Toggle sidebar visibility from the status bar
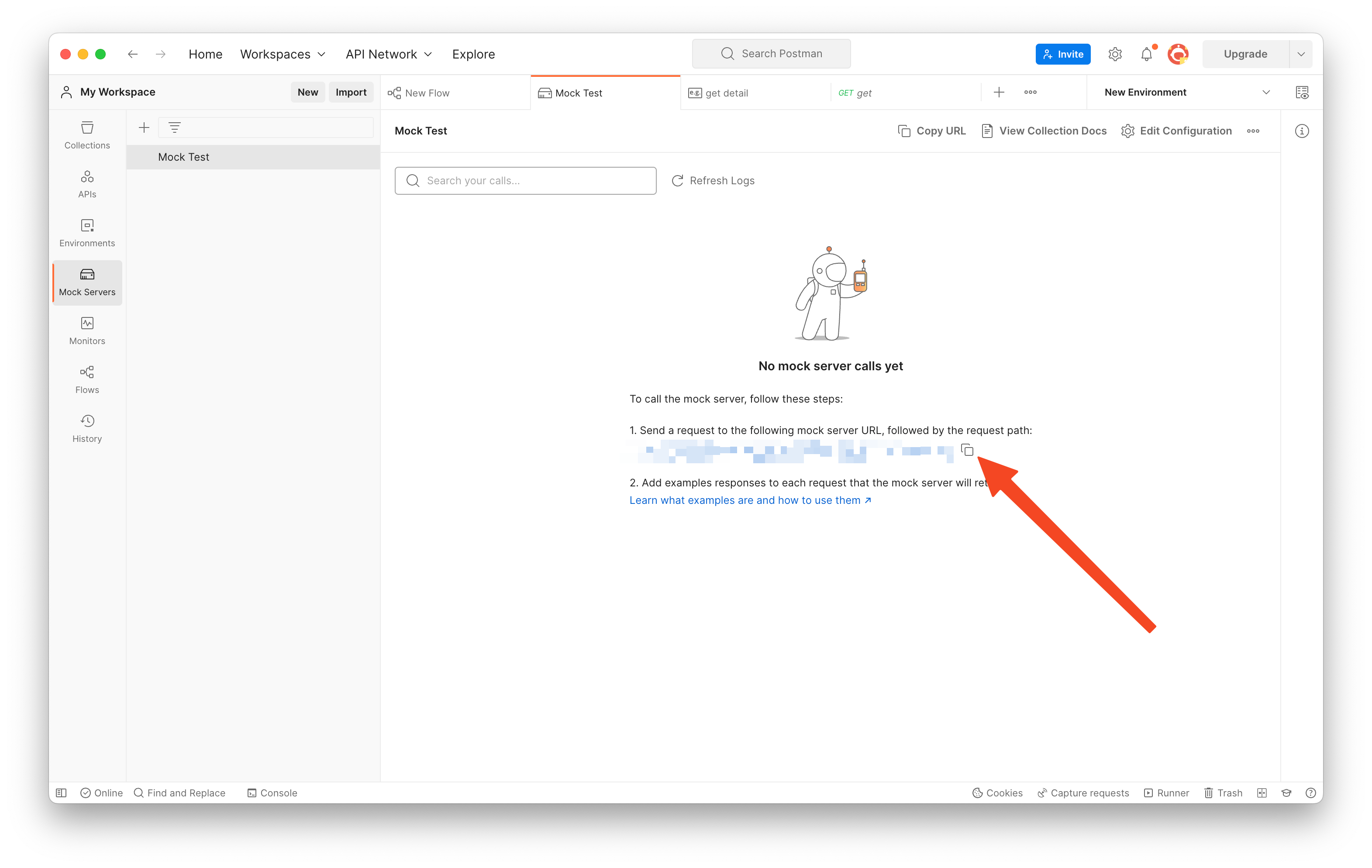The width and height of the screenshot is (1372, 868). (x=62, y=793)
